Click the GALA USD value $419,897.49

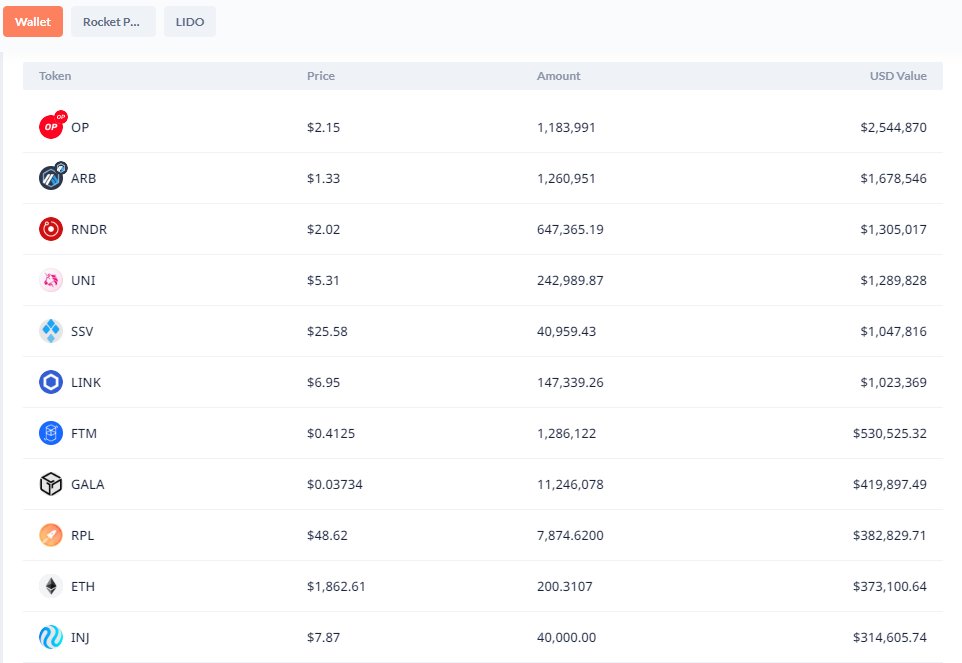tap(890, 484)
